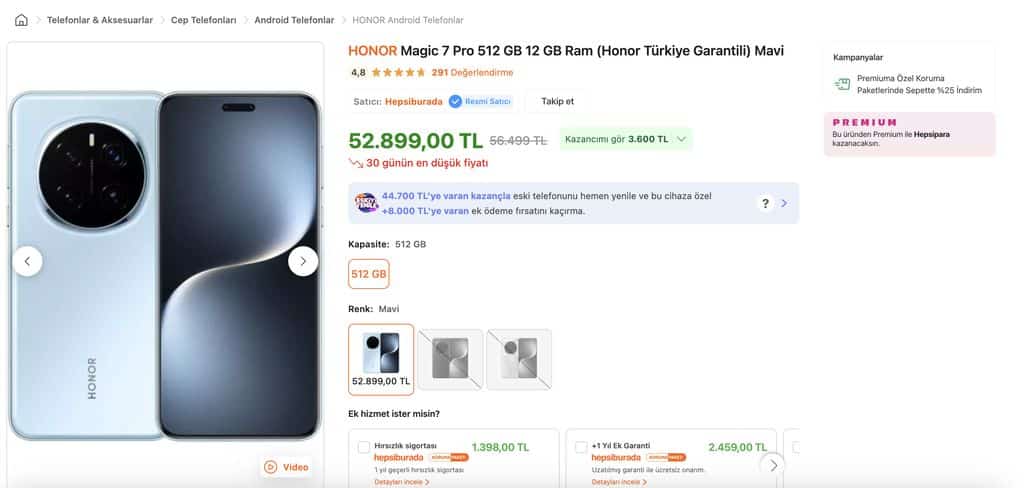The height and width of the screenshot is (488, 1024).
Task: Open the trade-in offer arrow
Action: [x=784, y=203]
